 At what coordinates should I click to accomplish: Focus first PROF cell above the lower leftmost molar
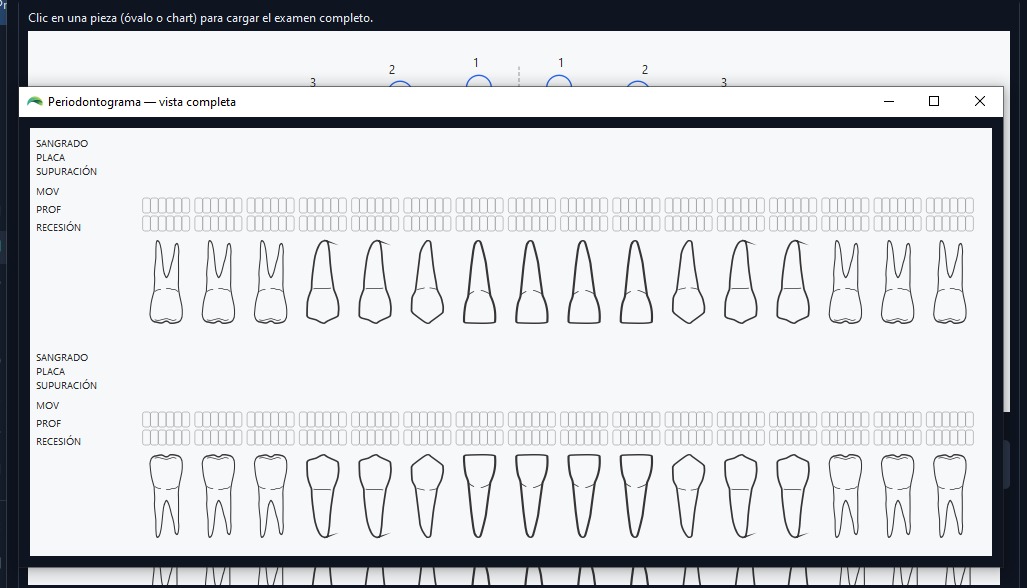(146, 419)
